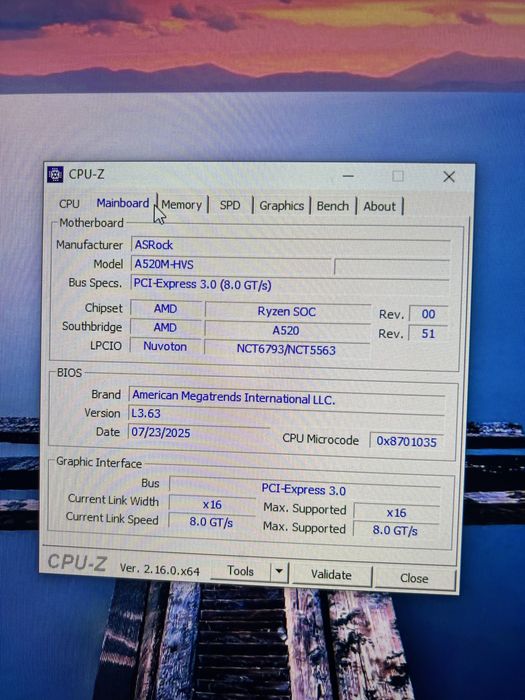Click the Bus Specs PCI-Express 3.0 value
525x700 pixels.
point(289,284)
